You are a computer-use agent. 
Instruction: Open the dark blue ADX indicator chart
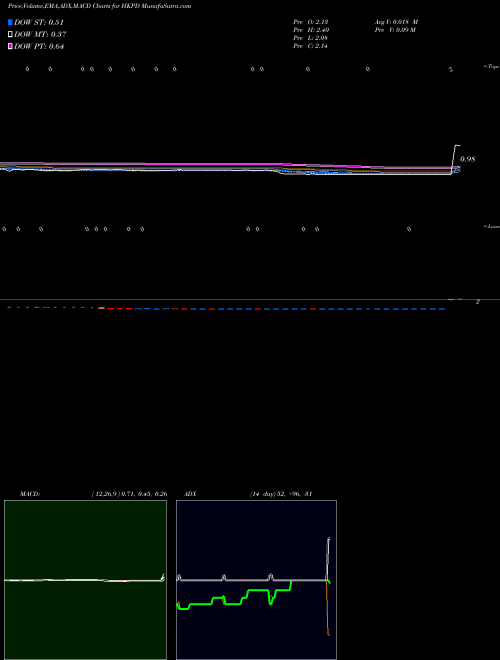[256, 580]
